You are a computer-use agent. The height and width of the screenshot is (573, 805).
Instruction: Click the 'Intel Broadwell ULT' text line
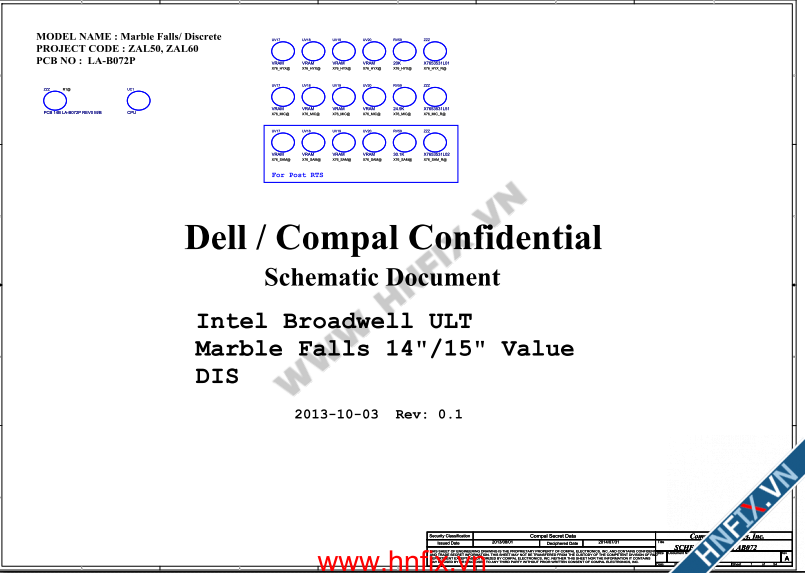point(334,321)
